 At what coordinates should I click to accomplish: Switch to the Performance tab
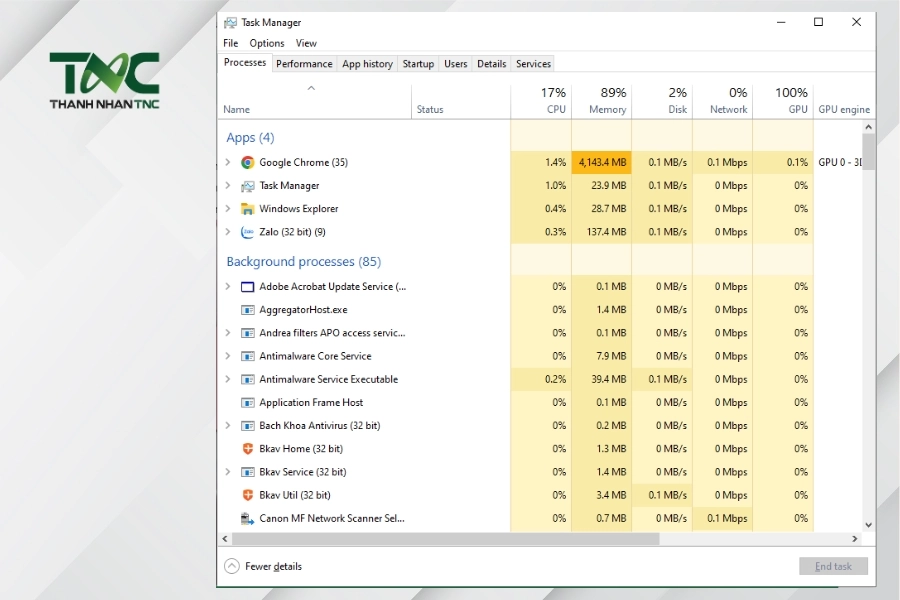click(304, 64)
